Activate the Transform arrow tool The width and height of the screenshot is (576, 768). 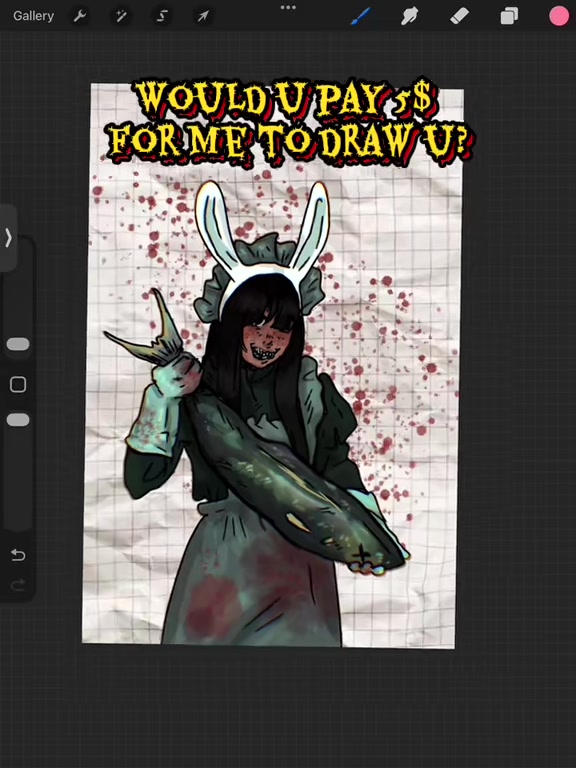coord(203,16)
